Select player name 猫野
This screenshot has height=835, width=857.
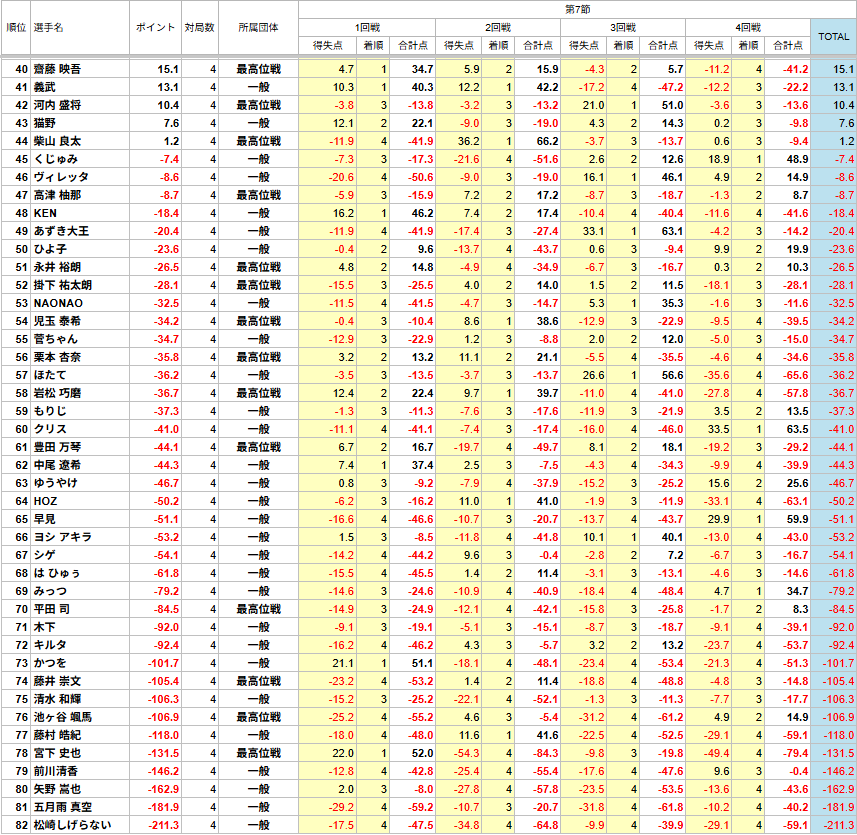(x=45, y=123)
